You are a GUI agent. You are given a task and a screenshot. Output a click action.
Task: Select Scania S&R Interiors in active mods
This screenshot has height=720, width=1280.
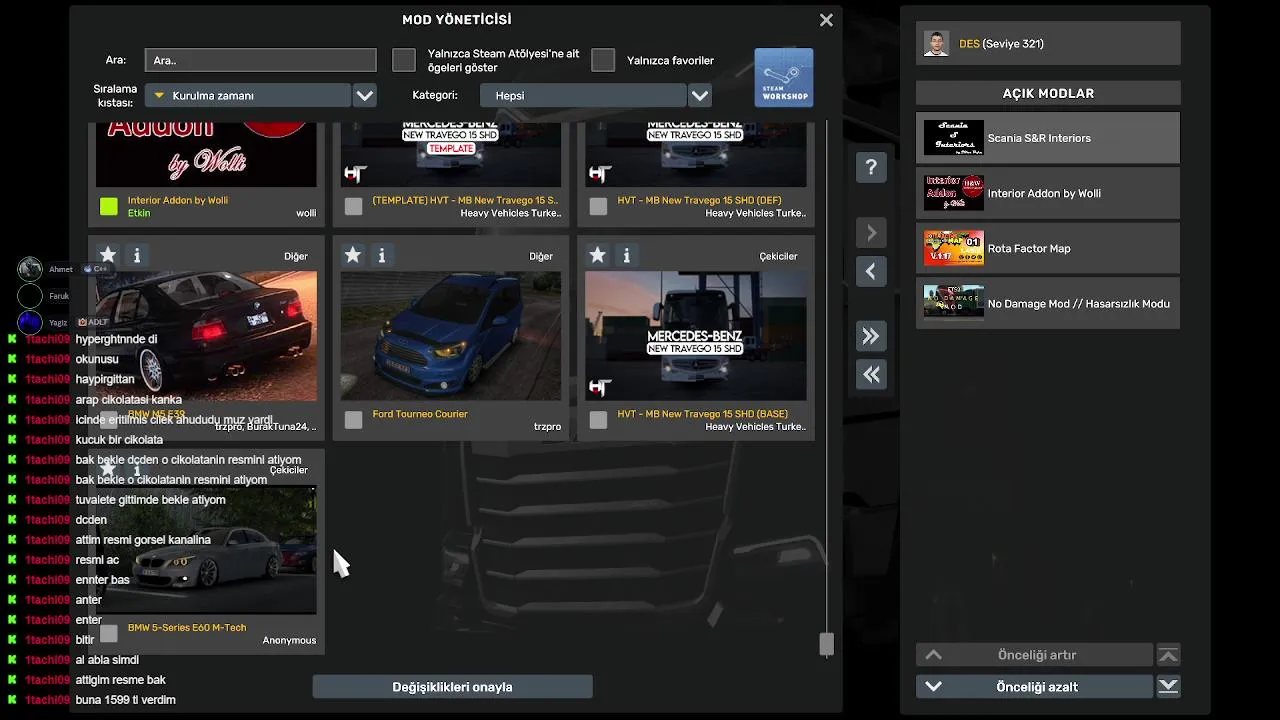pos(1048,138)
